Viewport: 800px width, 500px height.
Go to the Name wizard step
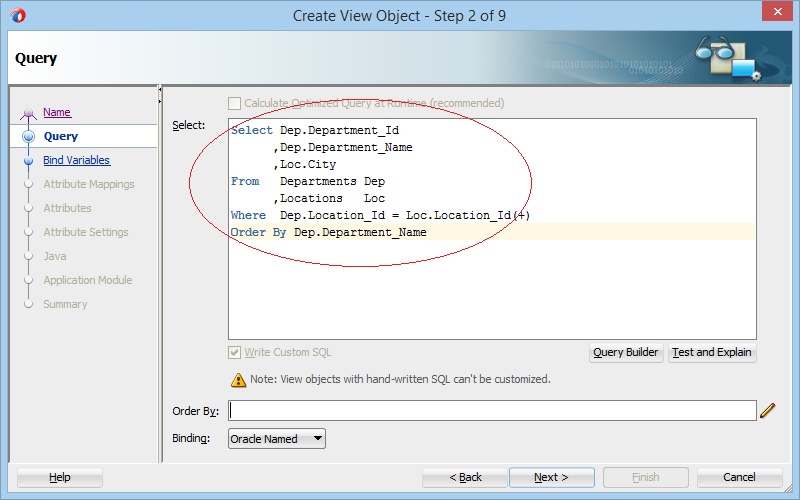57,112
